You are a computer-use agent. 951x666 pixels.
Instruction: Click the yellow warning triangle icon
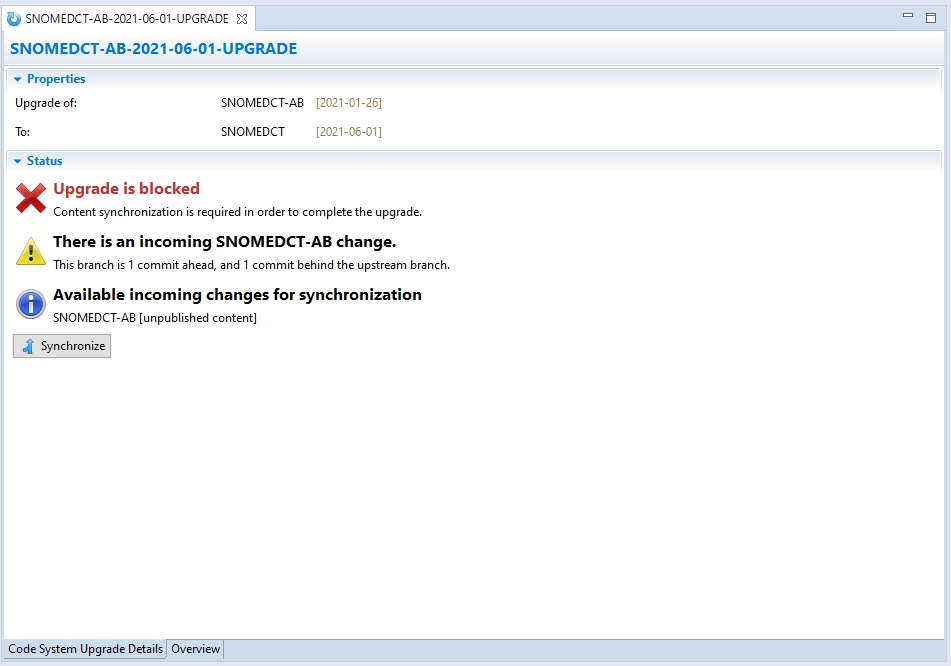(x=31, y=251)
